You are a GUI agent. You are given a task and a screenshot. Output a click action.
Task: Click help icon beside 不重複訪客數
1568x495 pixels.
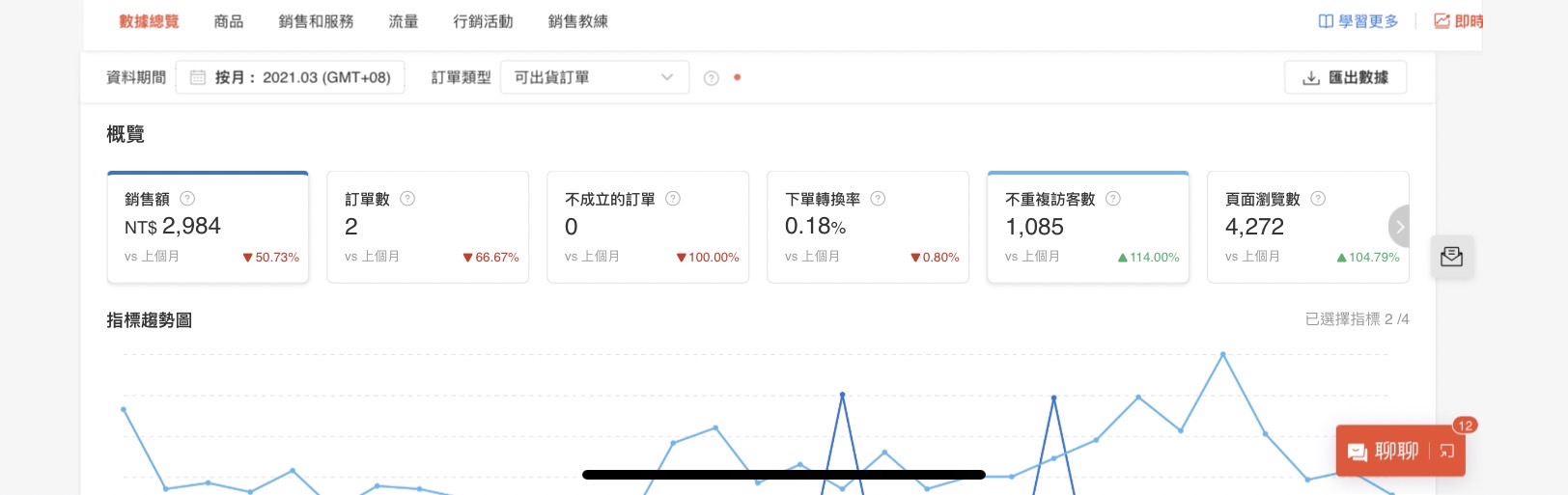(1113, 199)
